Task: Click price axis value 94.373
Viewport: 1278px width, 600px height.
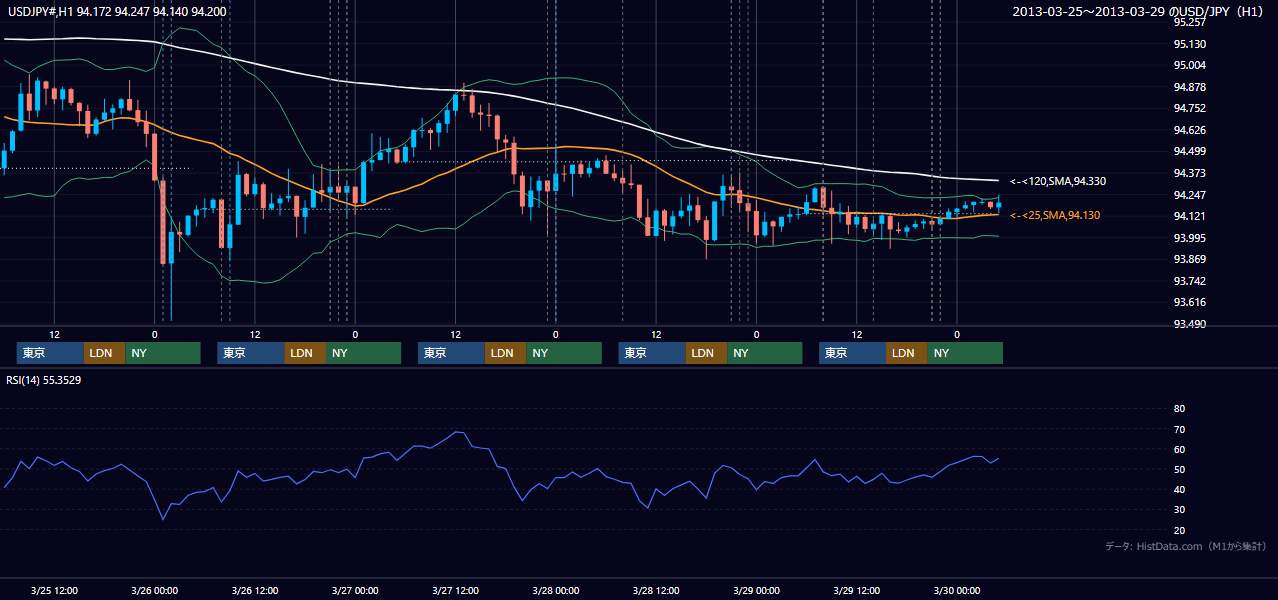Action: coord(1189,173)
